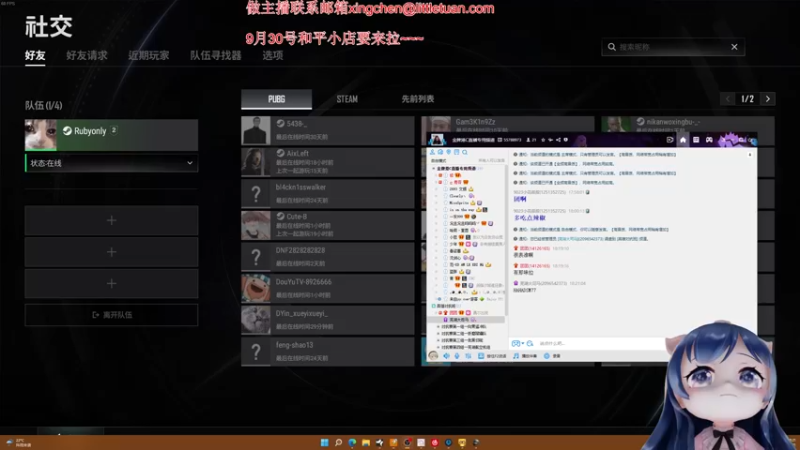This screenshot has width=800, height=450.
Task: Switch to the STEAM friends tab
Action: (x=347, y=99)
